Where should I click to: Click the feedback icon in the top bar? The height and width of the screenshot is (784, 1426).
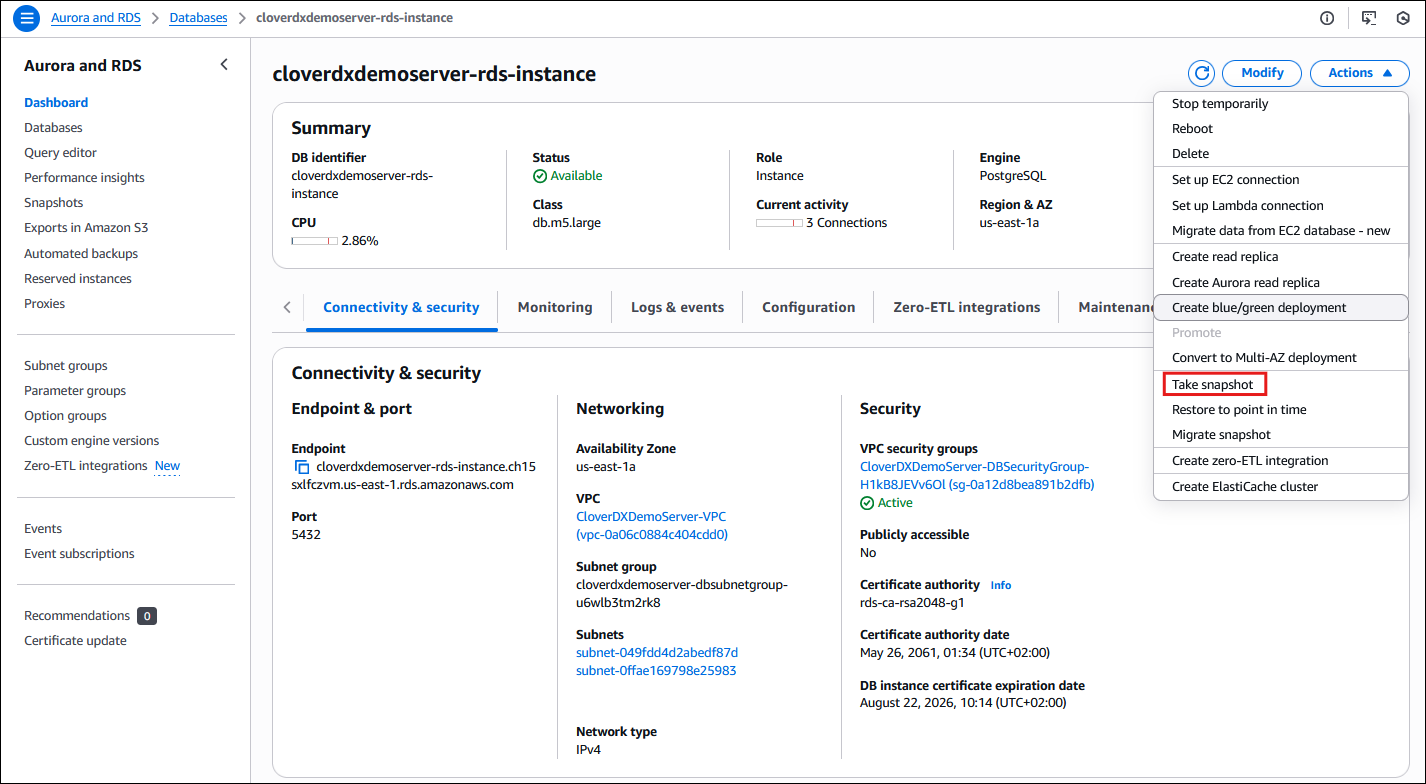(1368, 18)
